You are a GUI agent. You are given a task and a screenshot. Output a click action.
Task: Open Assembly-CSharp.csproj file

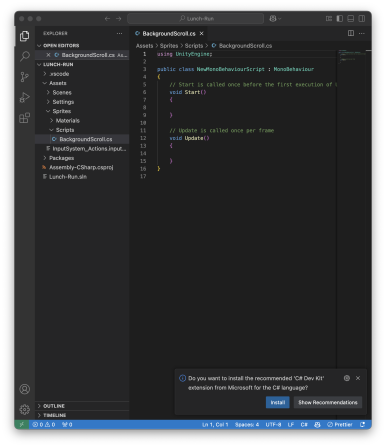pos(82,167)
